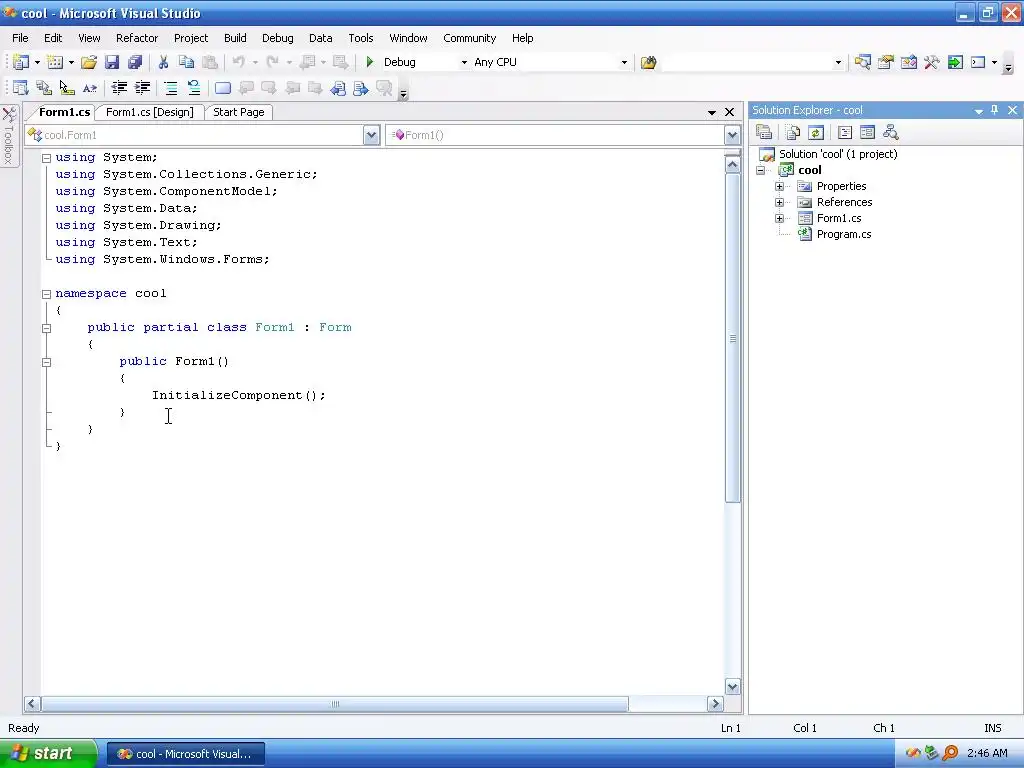Move to next bookmark in document
1024x768 pixels.
click(x=361, y=88)
